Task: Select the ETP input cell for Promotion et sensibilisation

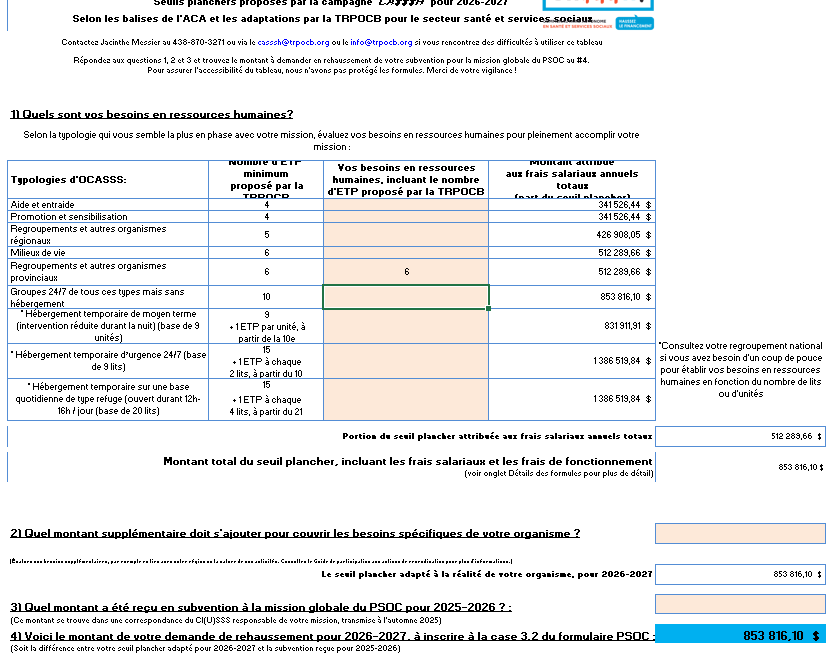Action: [x=405, y=216]
